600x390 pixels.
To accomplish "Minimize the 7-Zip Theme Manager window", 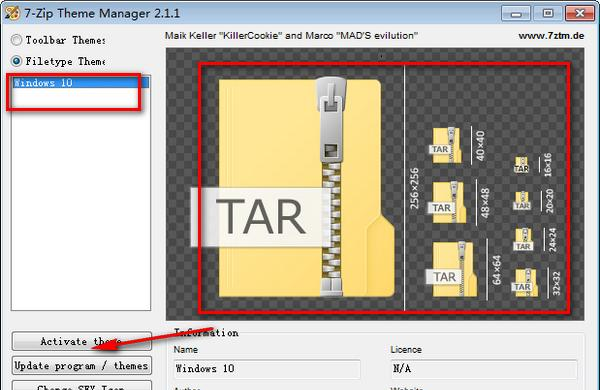I will 516,14.
